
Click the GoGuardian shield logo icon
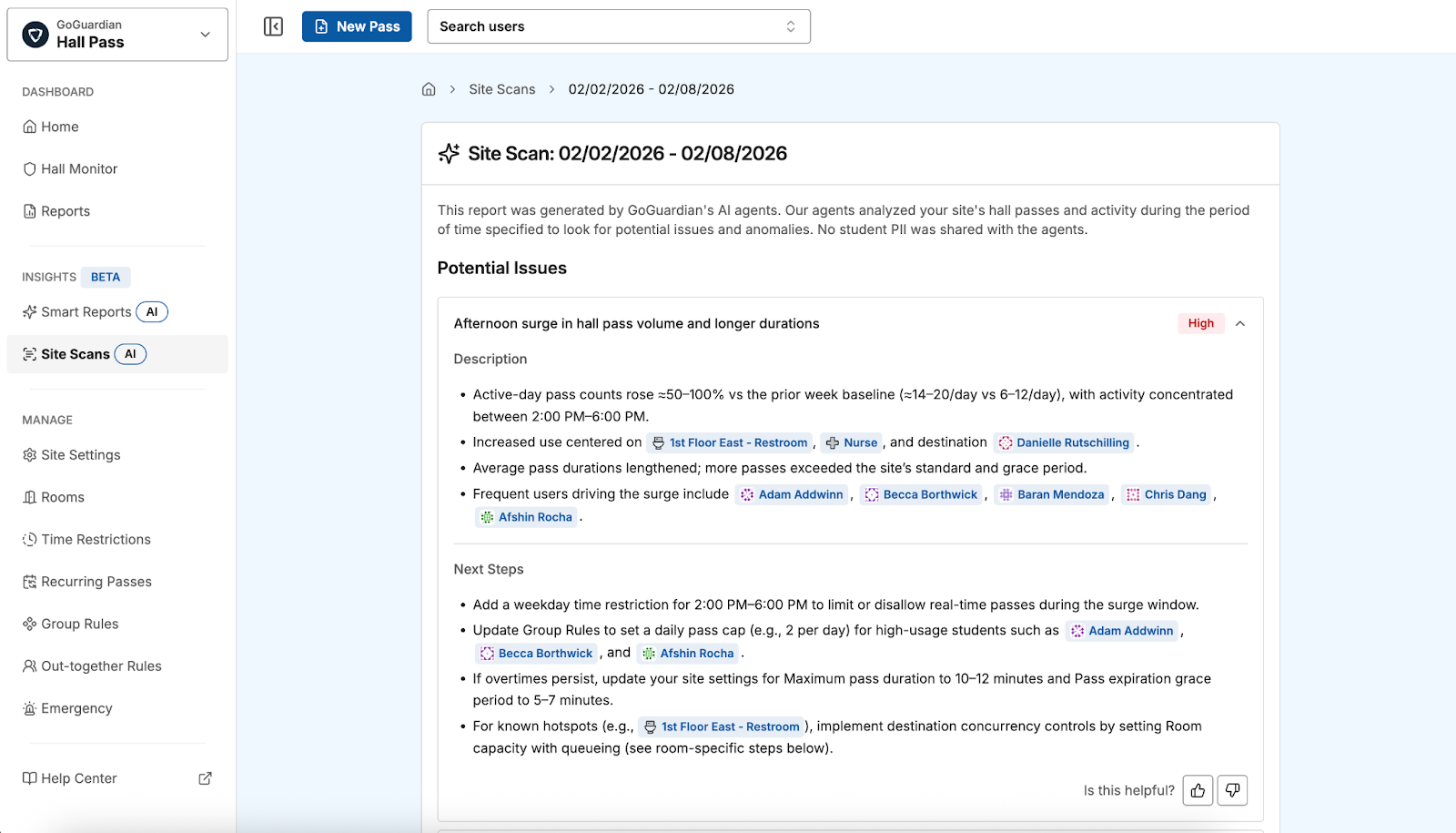point(35,35)
